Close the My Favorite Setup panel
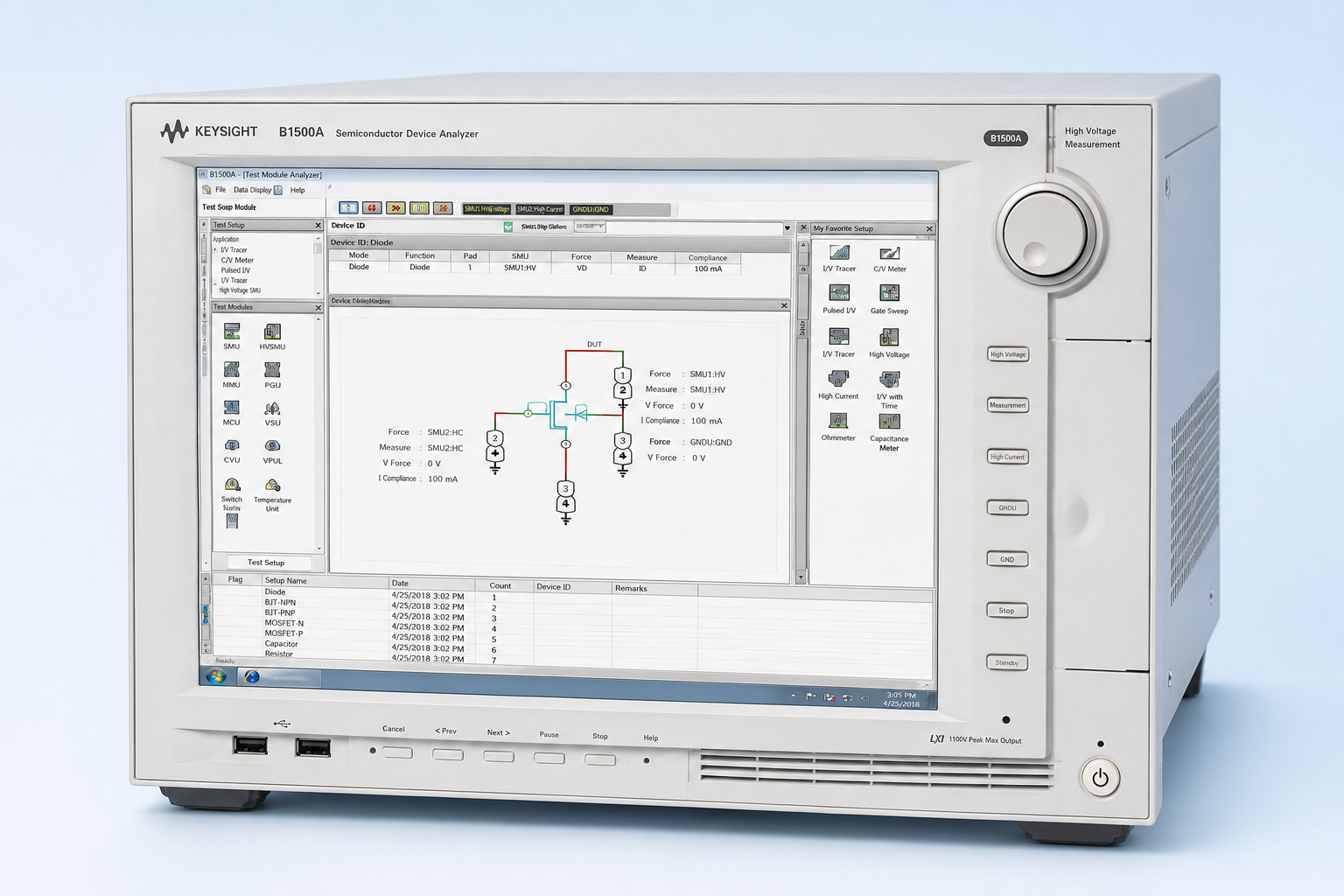The width and height of the screenshot is (1344, 896). (x=929, y=229)
